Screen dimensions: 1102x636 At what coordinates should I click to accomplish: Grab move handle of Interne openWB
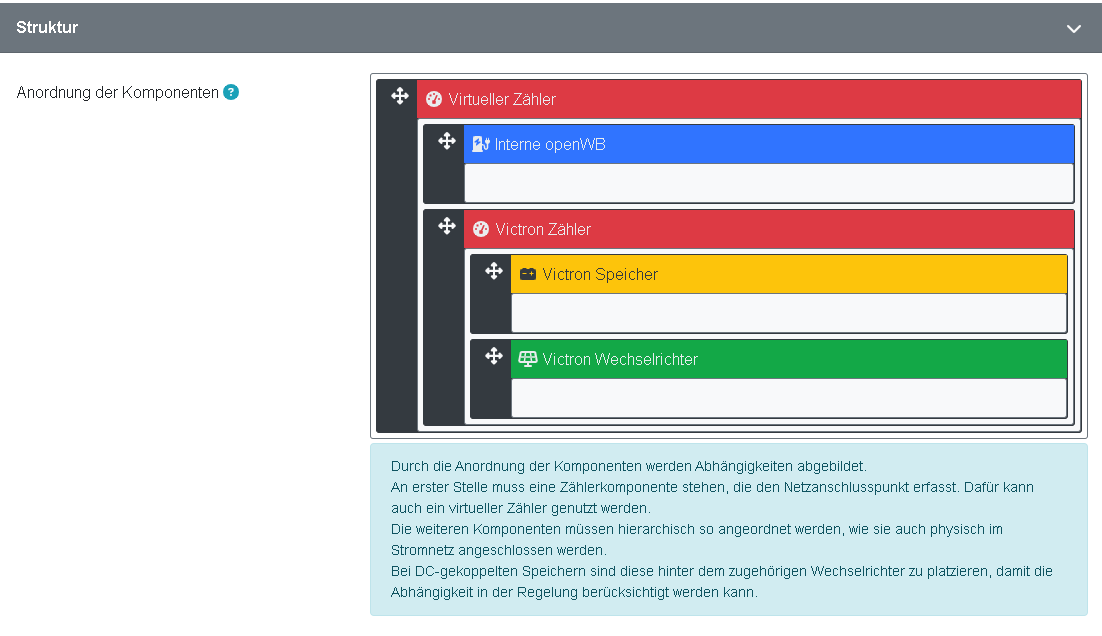pos(447,141)
